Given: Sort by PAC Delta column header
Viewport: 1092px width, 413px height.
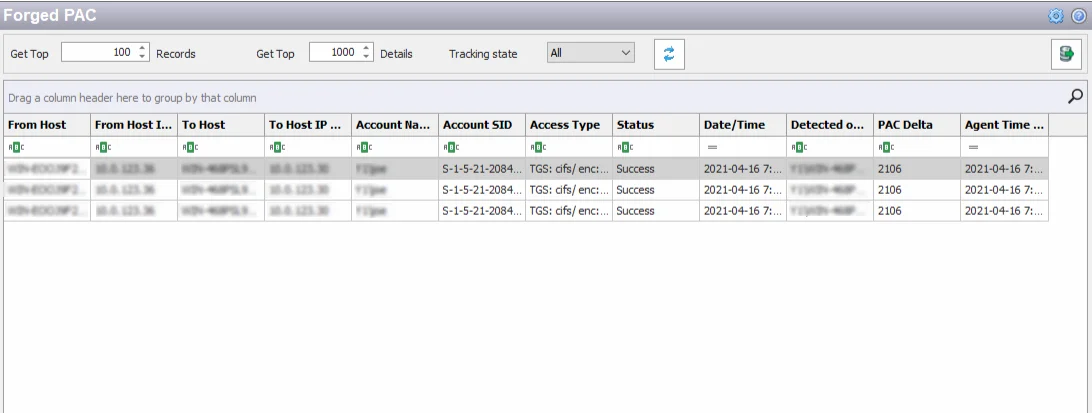Looking at the screenshot, I should [x=917, y=125].
